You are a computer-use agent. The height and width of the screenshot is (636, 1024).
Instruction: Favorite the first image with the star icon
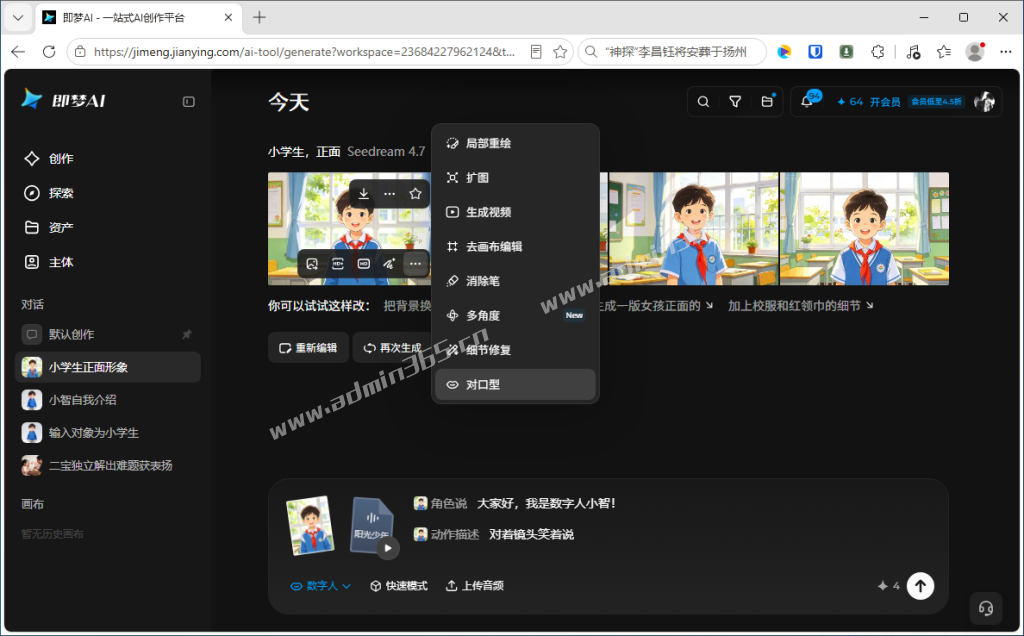pyautogui.click(x=415, y=193)
